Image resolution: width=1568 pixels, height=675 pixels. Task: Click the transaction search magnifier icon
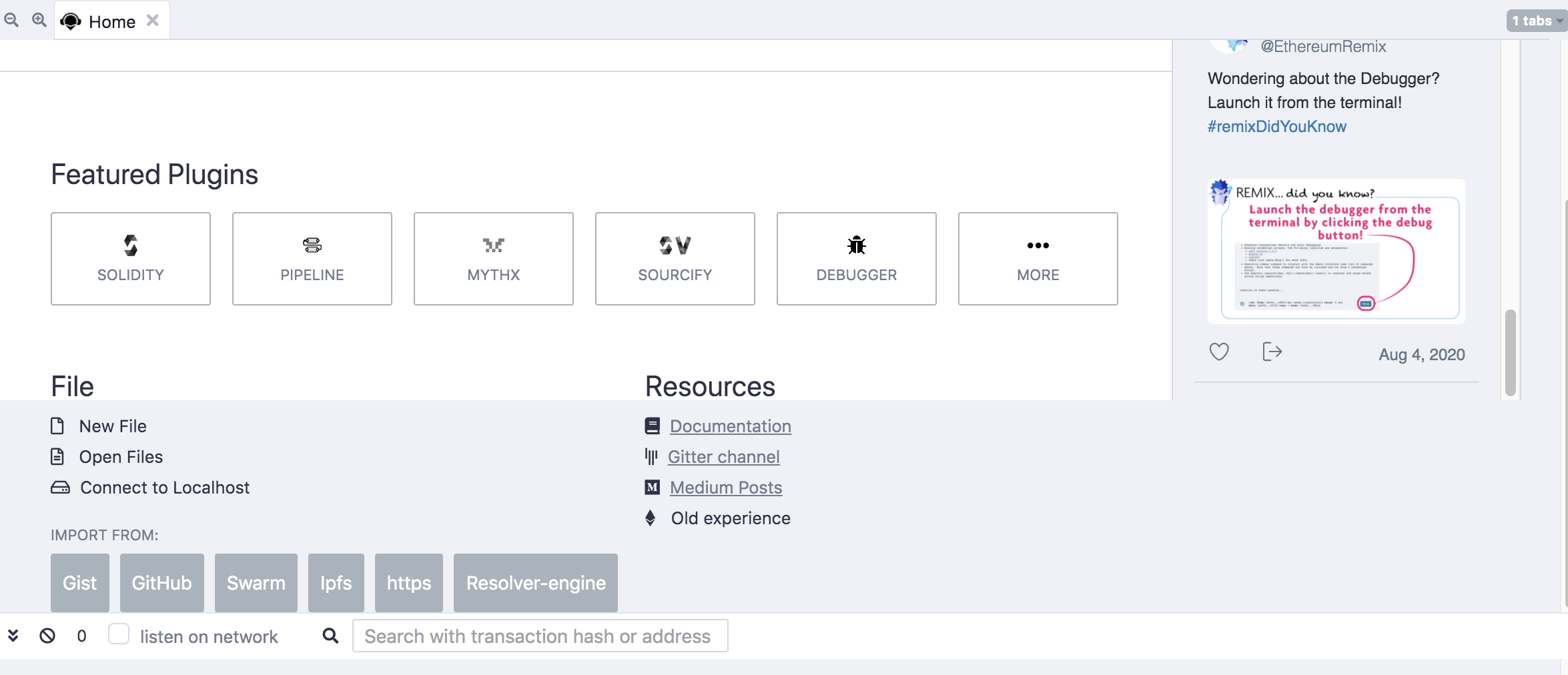[x=330, y=636]
